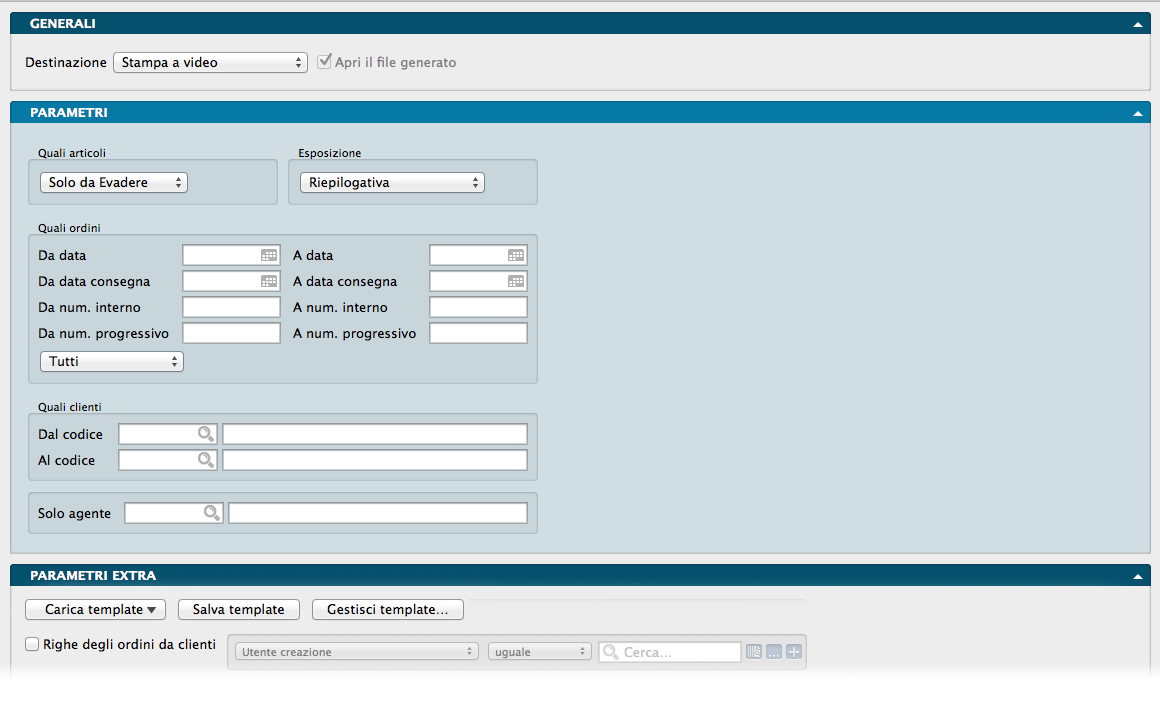Image resolution: width=1160 pixels, height=704 pixels.
Task: Click plus icon to add filter row
Action: [794, 652]
